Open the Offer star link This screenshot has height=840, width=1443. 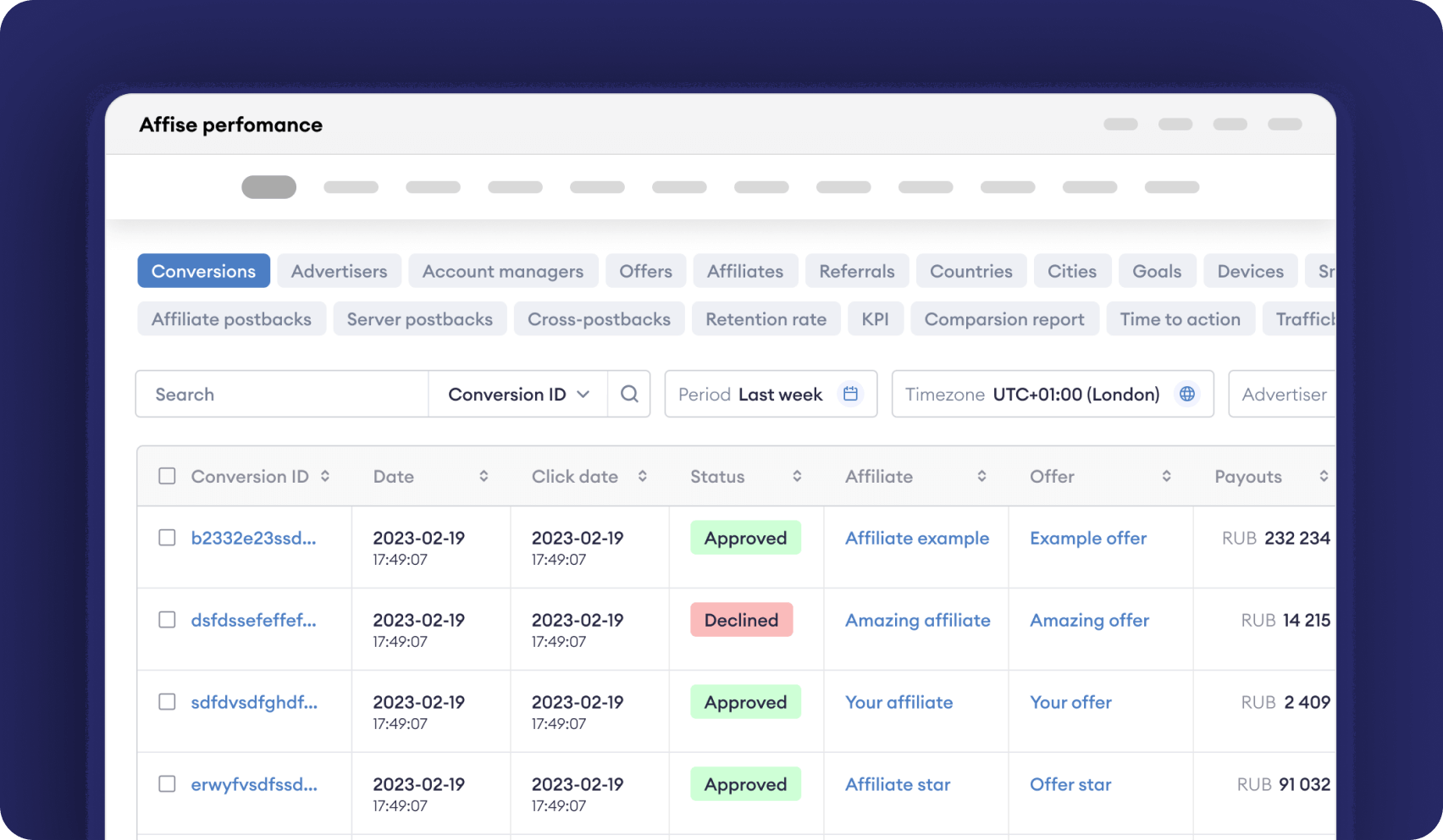(1070, 784)
